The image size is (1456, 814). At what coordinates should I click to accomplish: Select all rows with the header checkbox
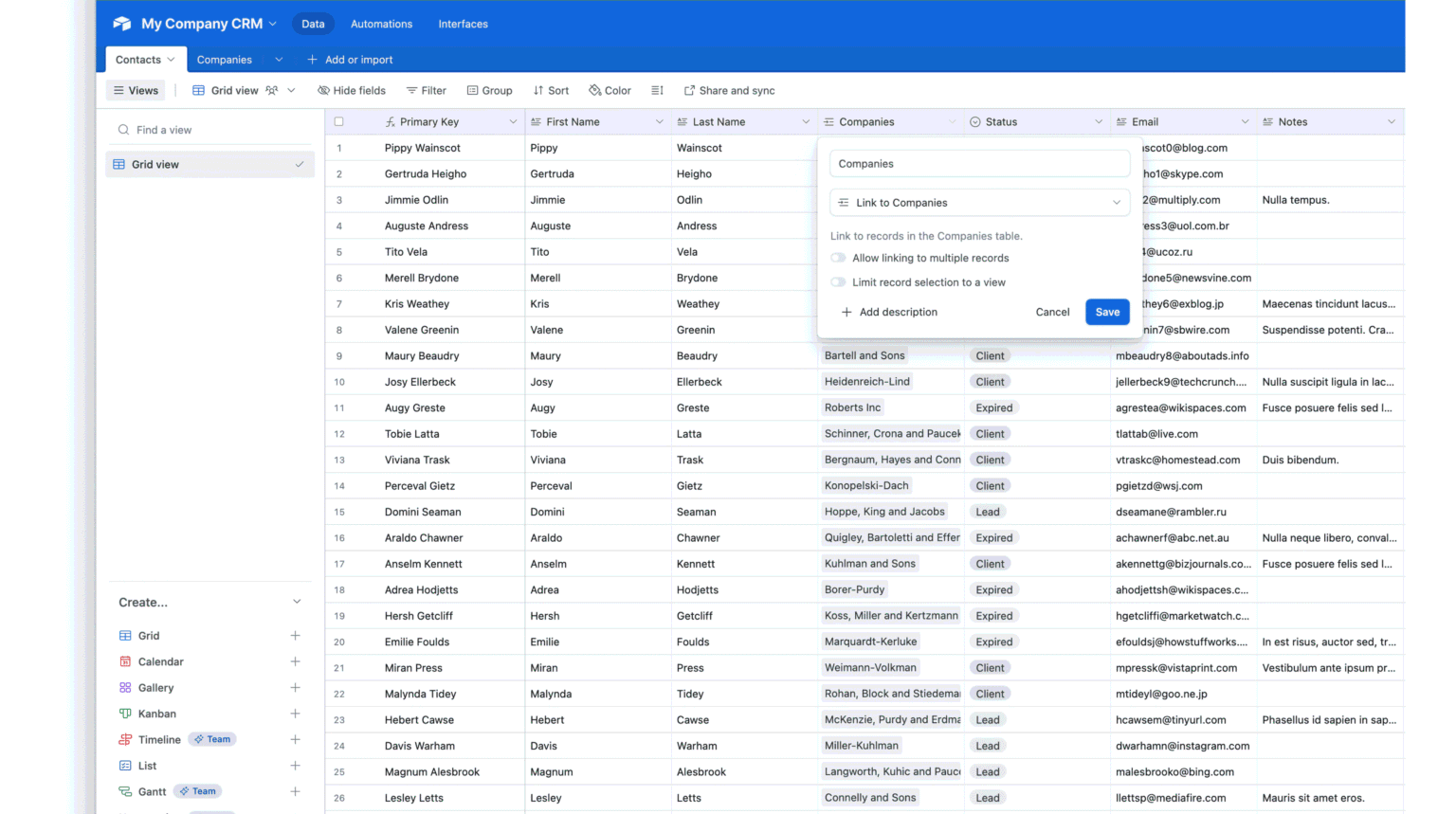pyautogui.click(x=338, y=121)
